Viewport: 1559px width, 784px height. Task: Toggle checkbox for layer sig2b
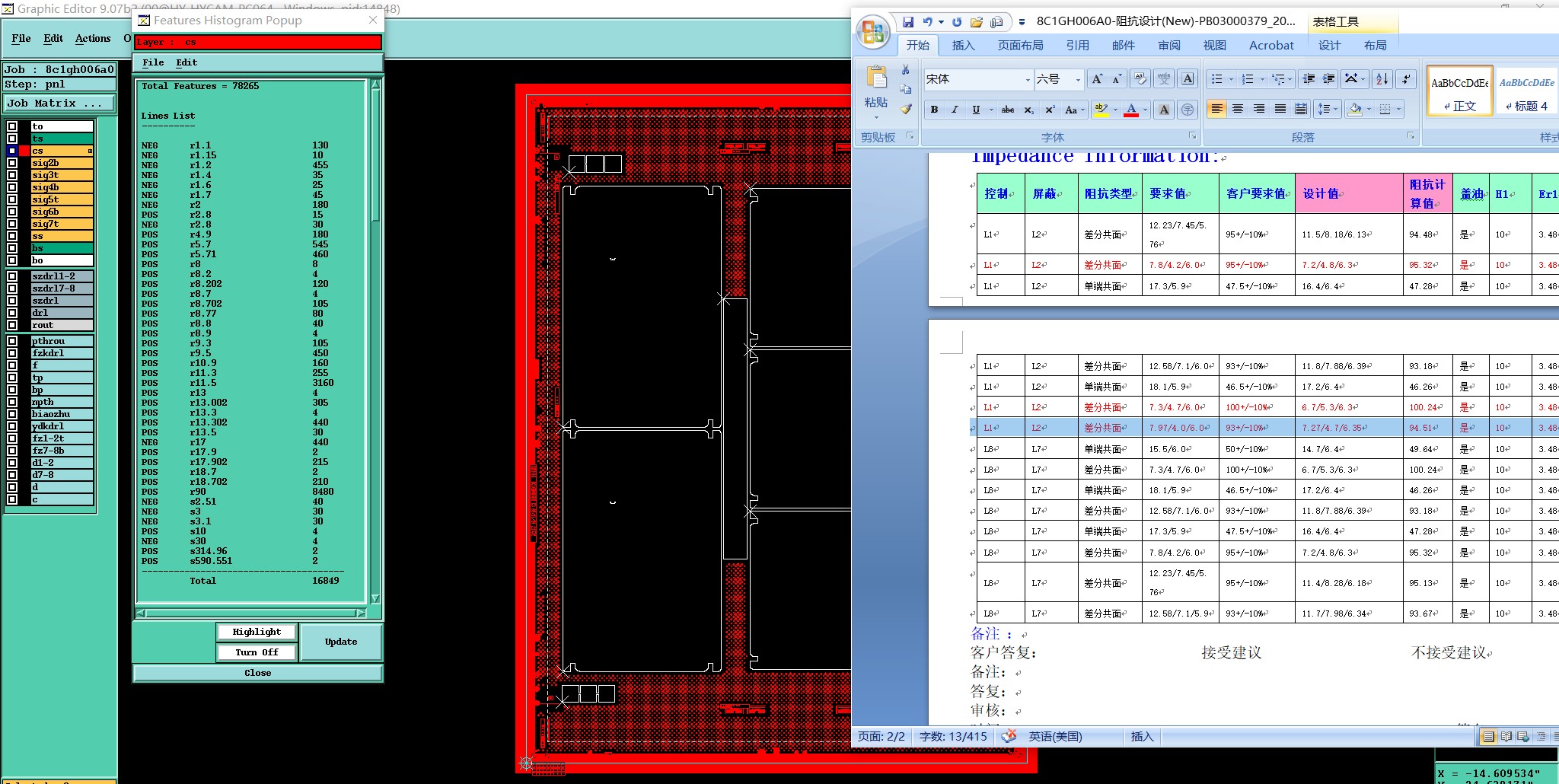(x=12, y=163)
